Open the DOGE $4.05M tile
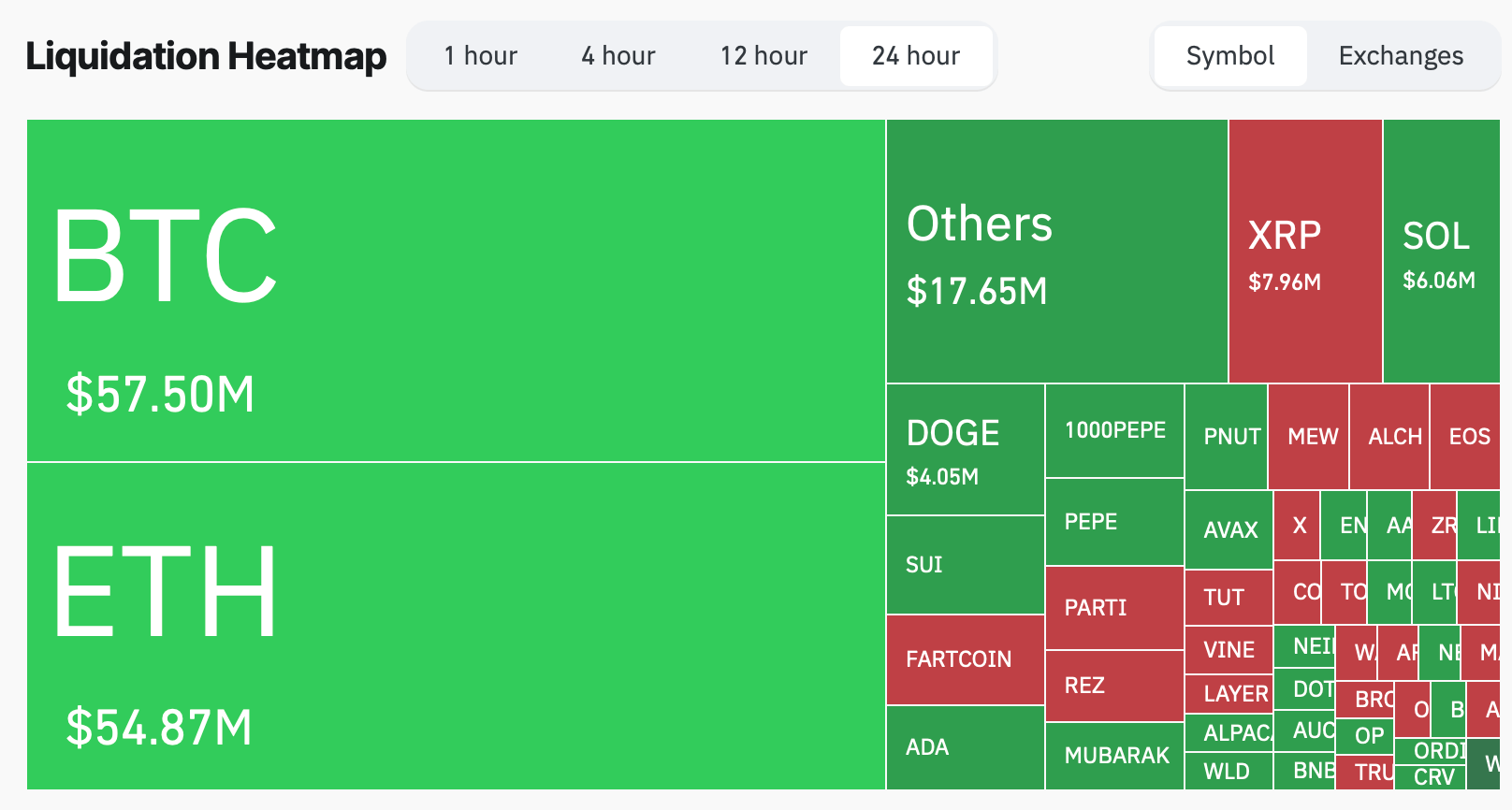Image resolution: width=1512 pixels, height=810 pixels. coord(965,450)
